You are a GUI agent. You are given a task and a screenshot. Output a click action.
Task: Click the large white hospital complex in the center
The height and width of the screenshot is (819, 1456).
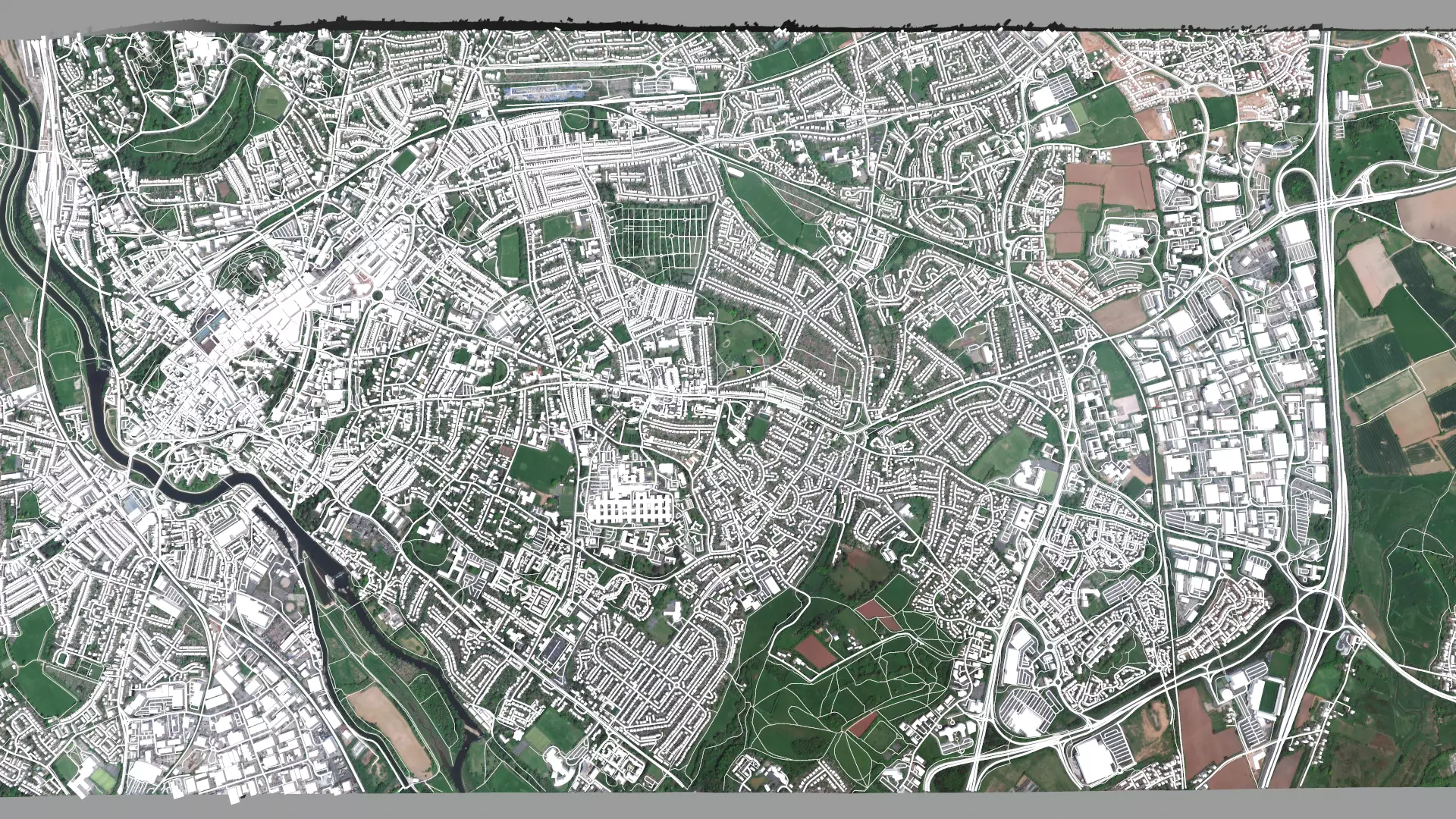click(x=629, y=504)
